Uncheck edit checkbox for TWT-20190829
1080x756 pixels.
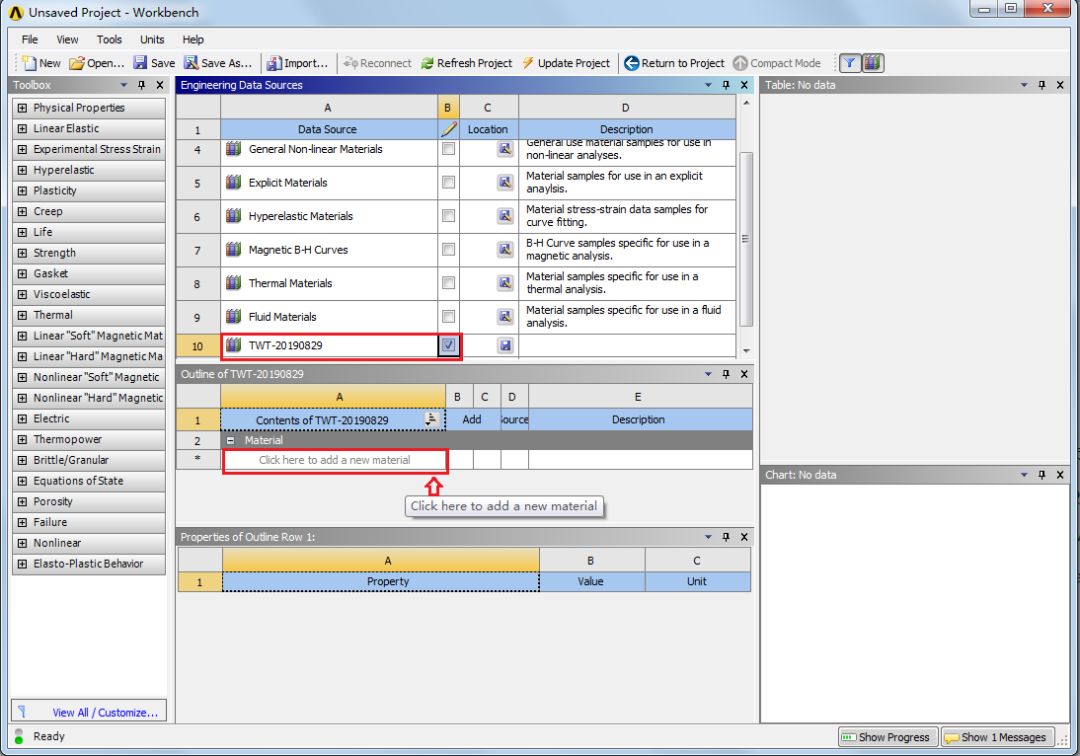pos(448,345)
